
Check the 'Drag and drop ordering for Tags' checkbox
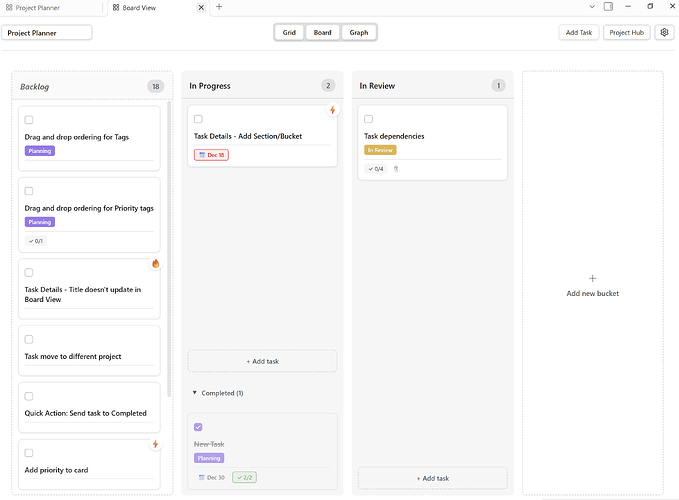point(29,120)
